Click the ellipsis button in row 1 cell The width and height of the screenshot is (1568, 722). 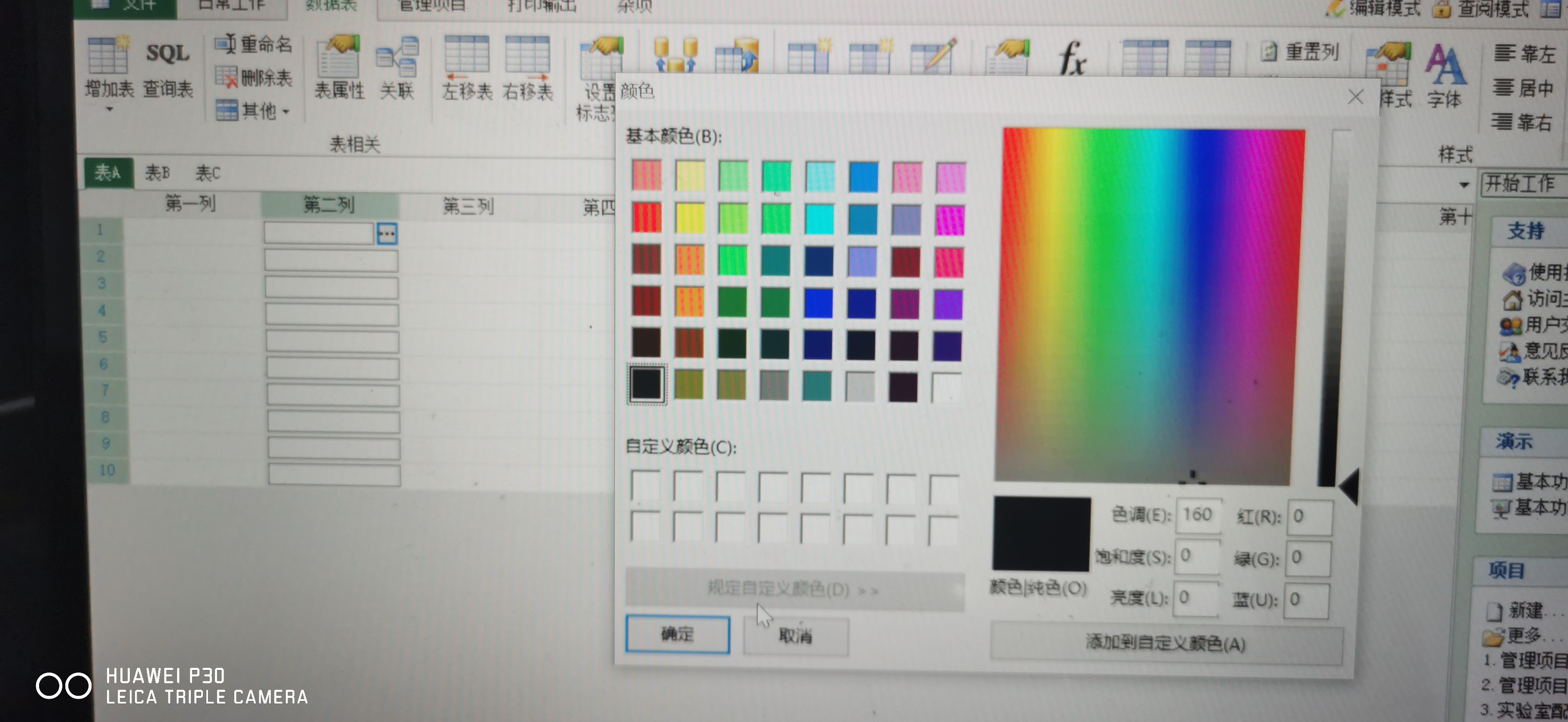coord(387,233)
